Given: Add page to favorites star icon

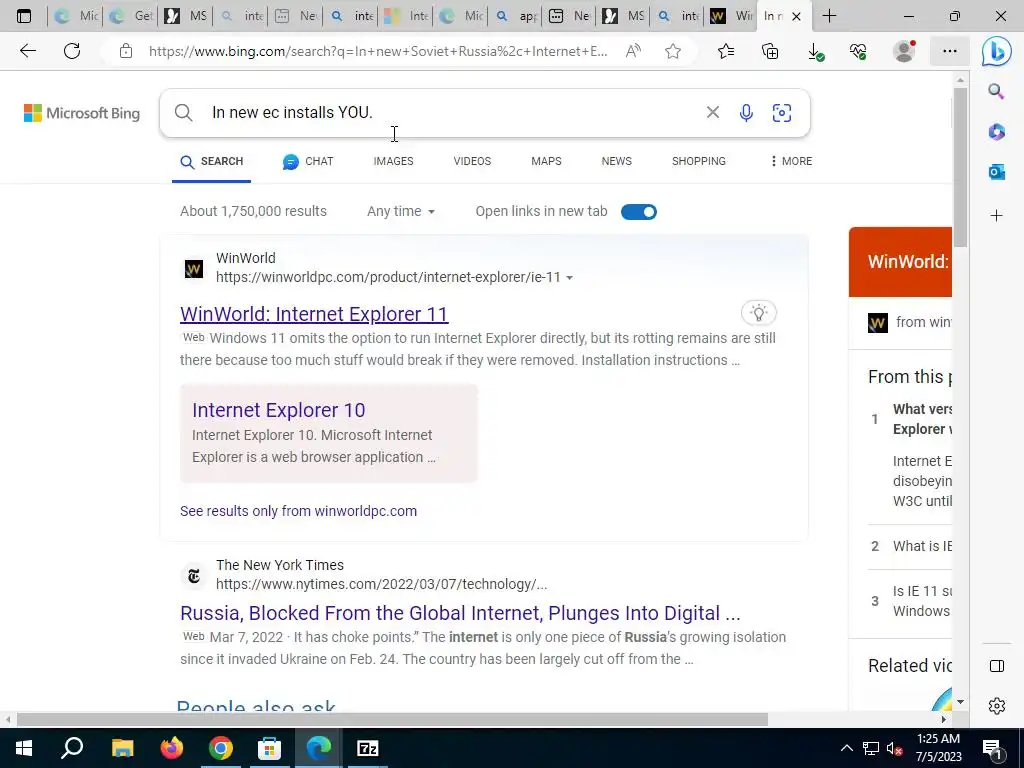Looking at the screenshot, I should click(x=673, y=51).
